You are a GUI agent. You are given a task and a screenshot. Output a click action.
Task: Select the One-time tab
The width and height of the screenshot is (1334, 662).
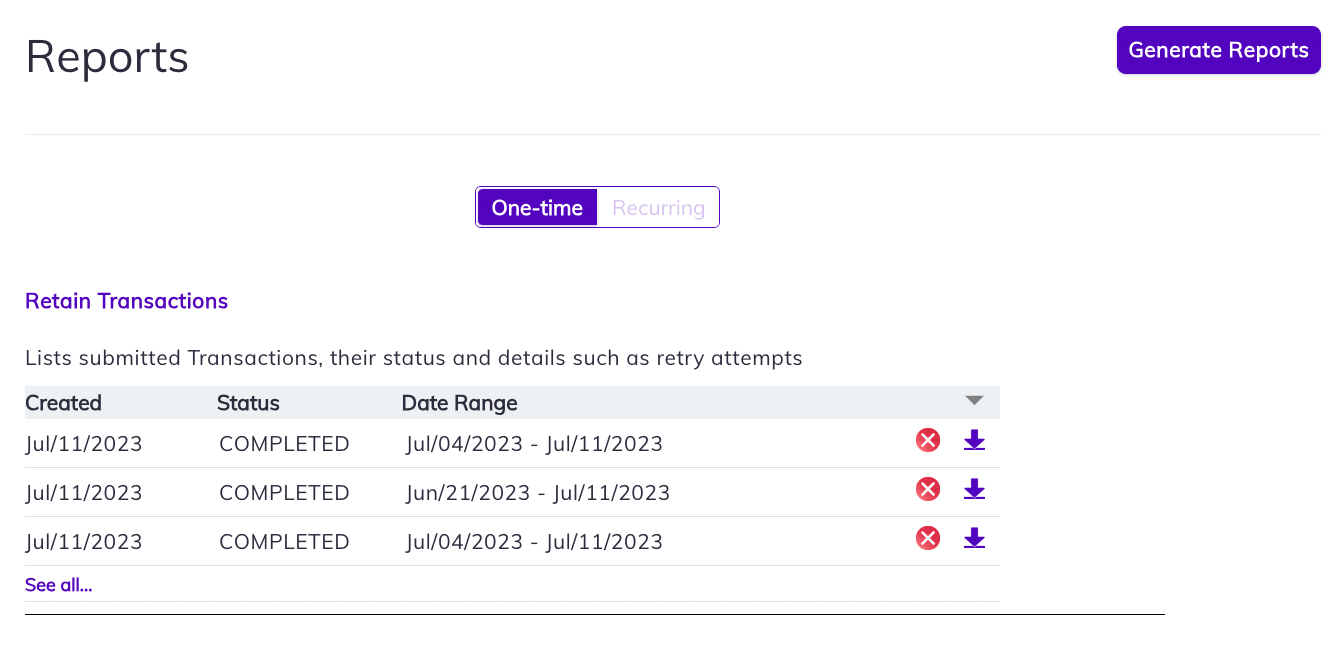537,208
